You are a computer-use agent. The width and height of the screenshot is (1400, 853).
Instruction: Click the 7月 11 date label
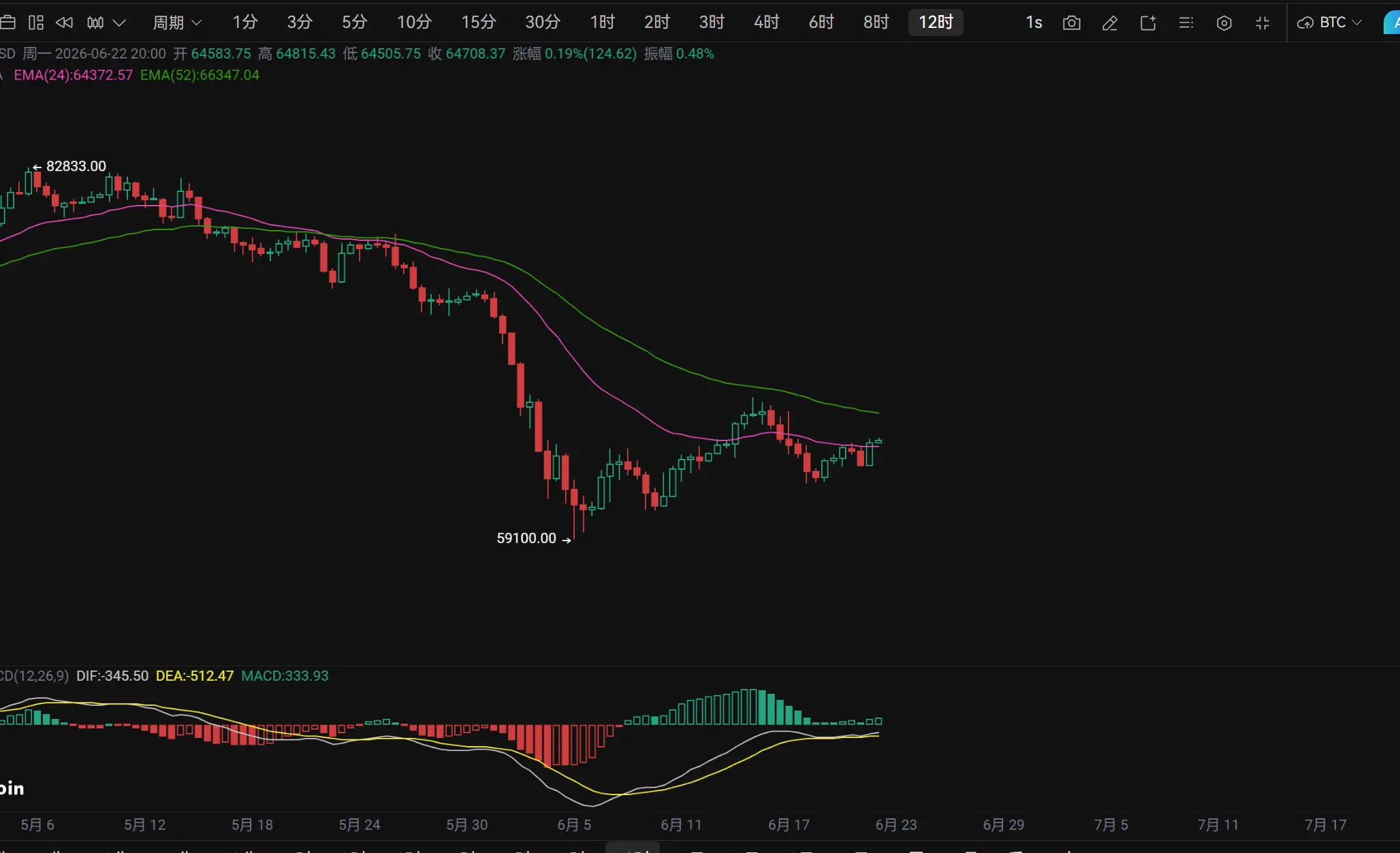(x=1218, y=825)
